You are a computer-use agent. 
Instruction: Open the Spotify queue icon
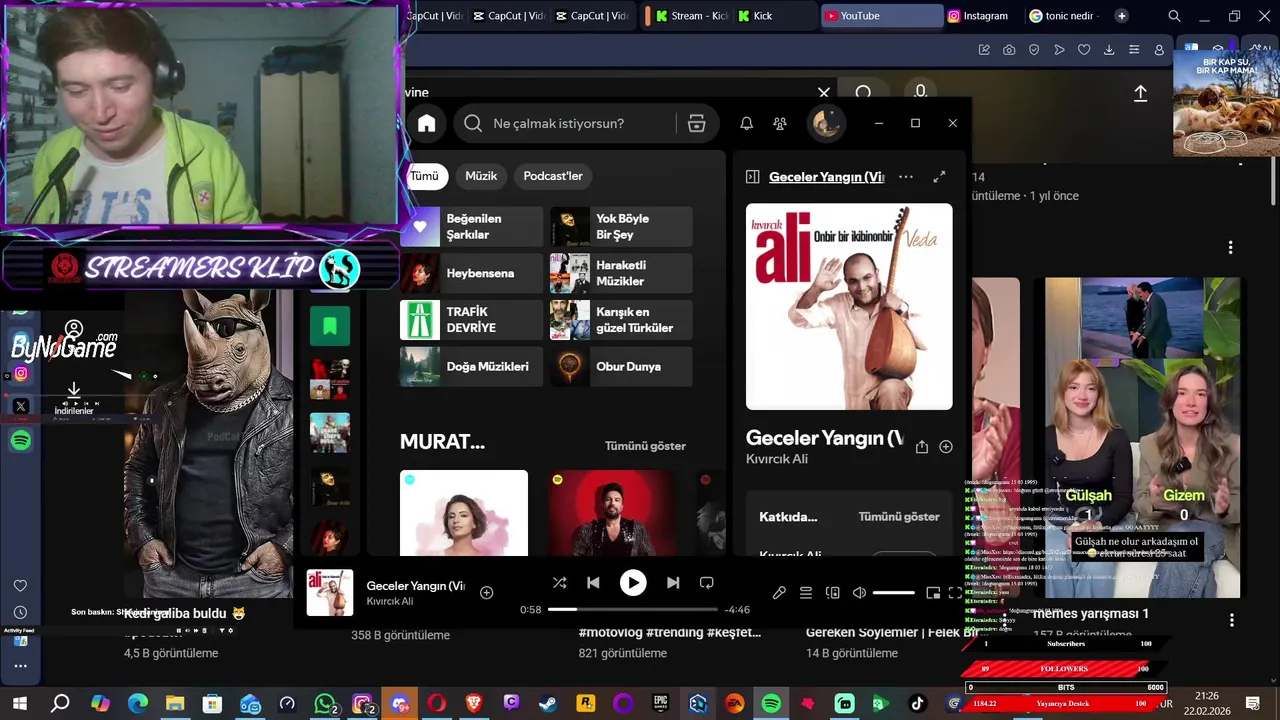(x=806, y=593)
